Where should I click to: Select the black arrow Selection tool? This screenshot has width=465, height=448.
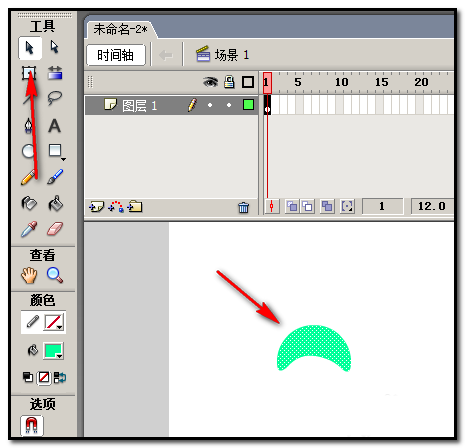30,48
